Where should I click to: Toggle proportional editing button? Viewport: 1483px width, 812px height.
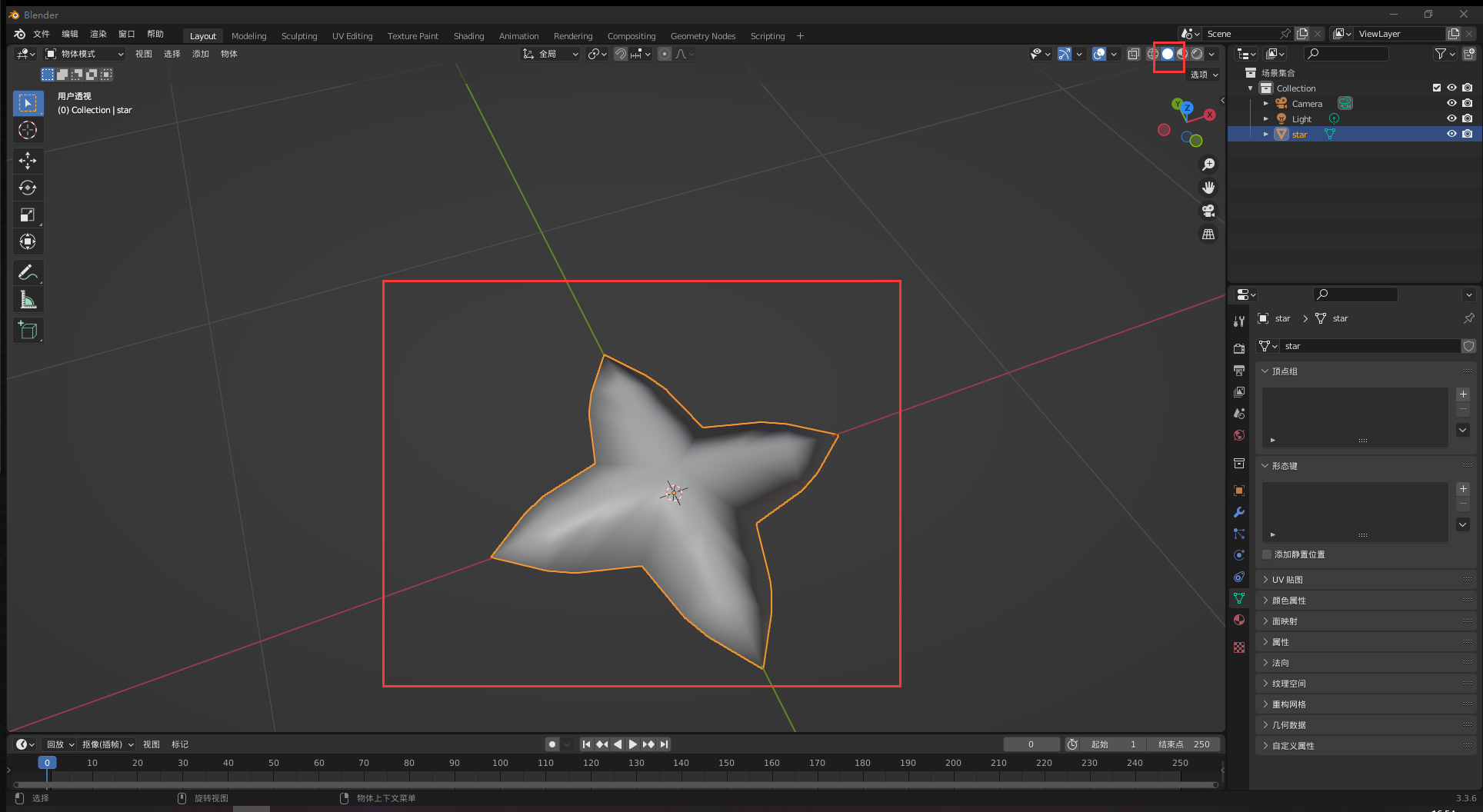[x=665, y=54]
